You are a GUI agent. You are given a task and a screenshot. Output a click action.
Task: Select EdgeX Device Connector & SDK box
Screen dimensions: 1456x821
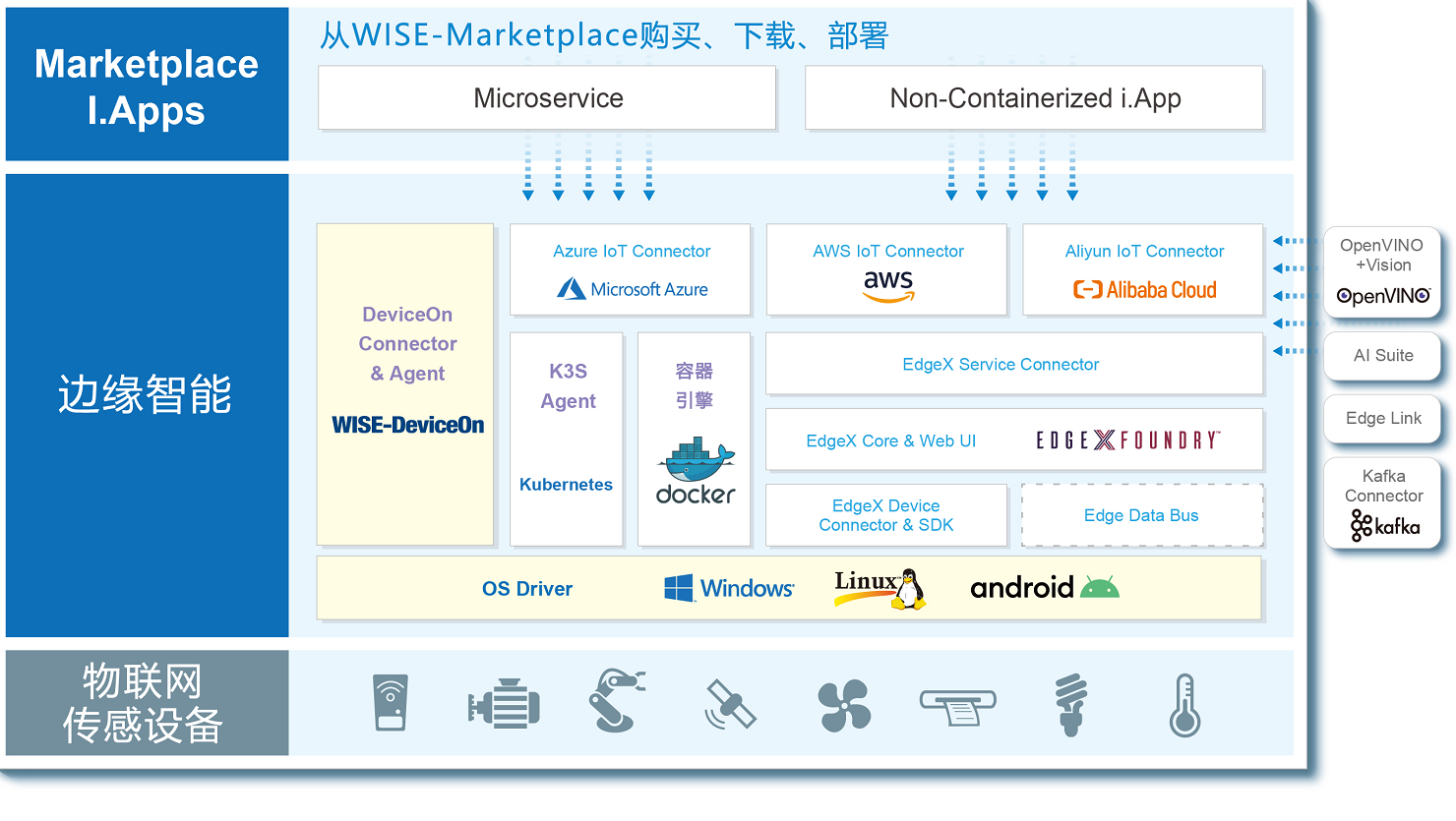tap(886, 515)
